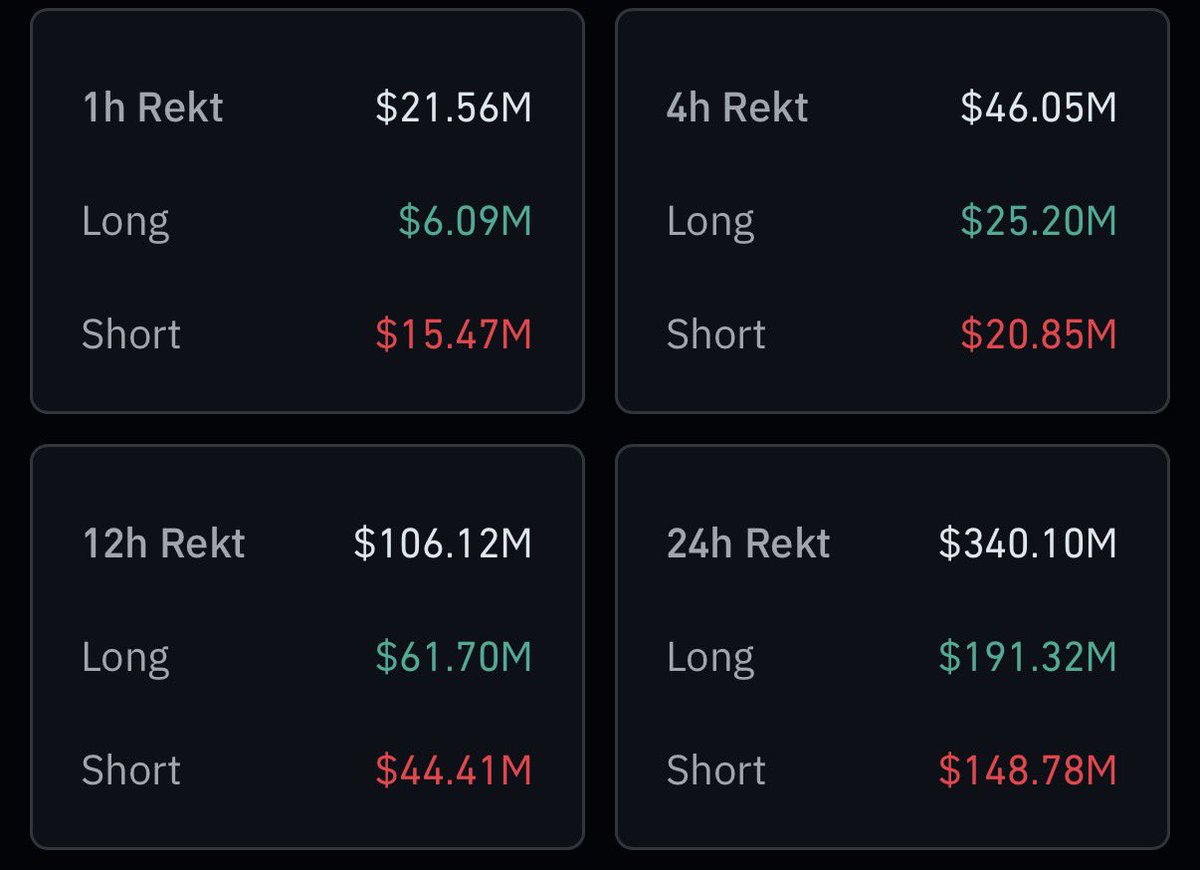Select the 12h Rekt total $106.12M

443,543
